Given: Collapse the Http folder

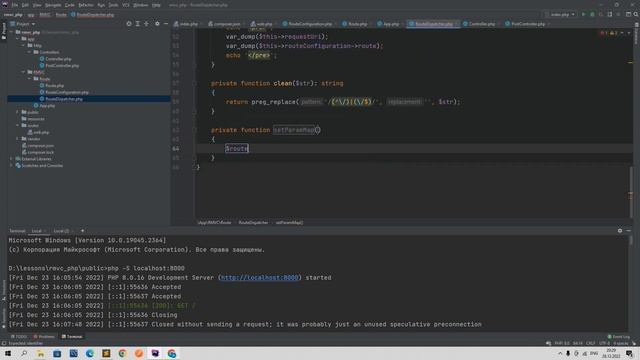Looking at the screenshot, I should [x=24, y=45].
